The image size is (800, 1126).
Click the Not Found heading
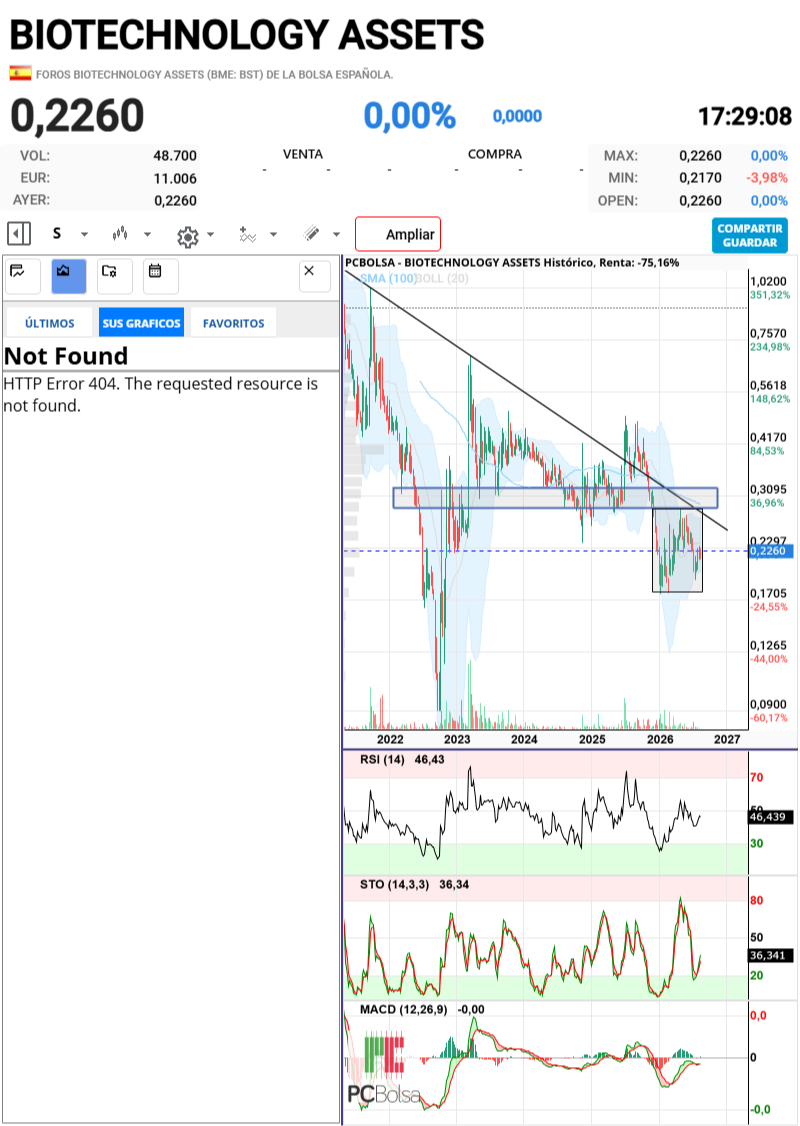point(66,355)
